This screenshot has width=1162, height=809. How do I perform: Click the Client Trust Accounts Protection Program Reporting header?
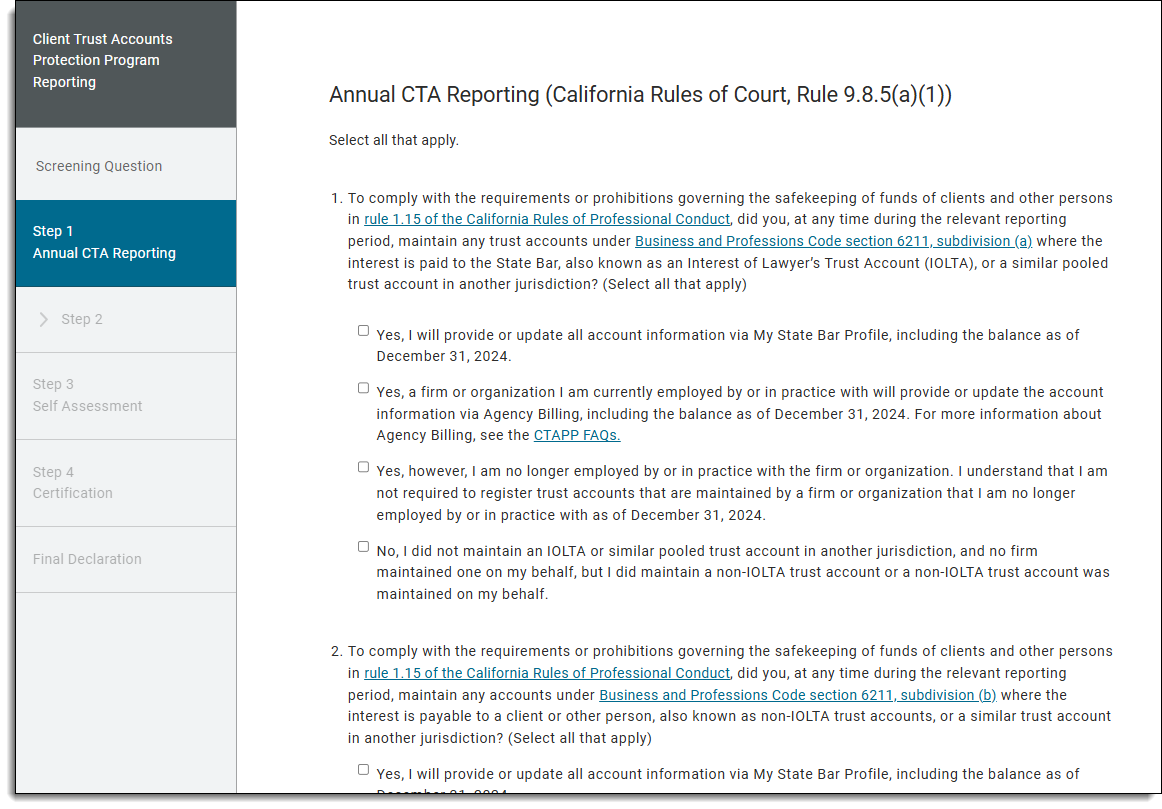point(103,60)
